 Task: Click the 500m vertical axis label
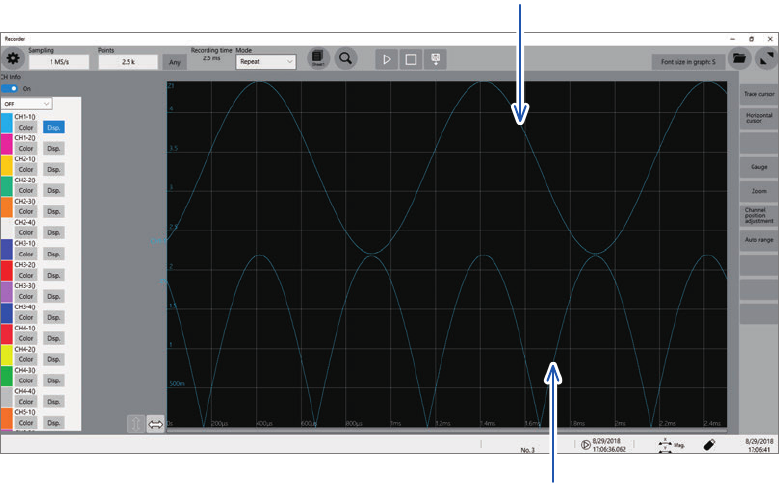[177, 384]
